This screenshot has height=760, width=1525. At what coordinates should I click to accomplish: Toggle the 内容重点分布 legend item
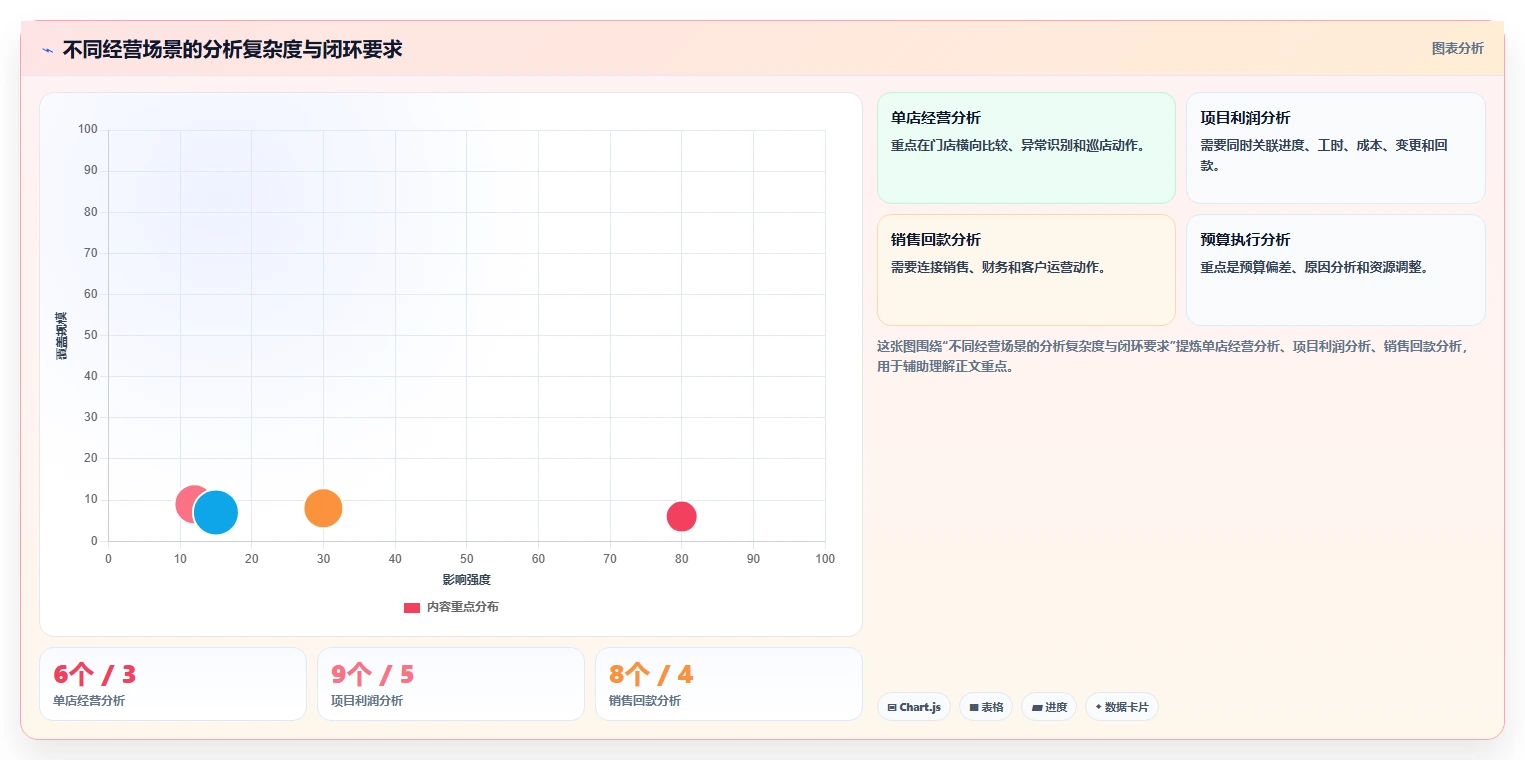point(451,607)
